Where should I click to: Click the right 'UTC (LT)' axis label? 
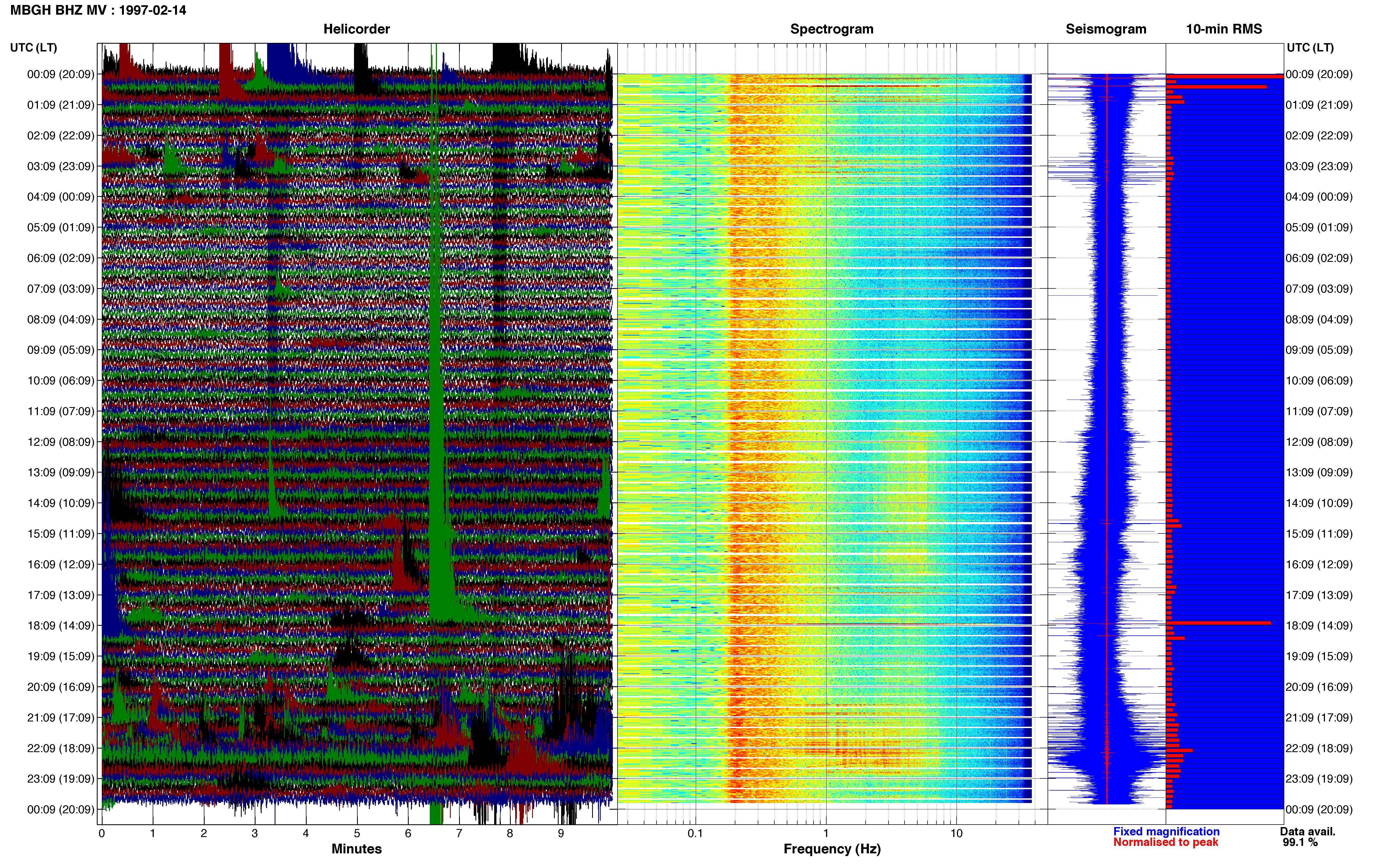[x=1310, y=47]
